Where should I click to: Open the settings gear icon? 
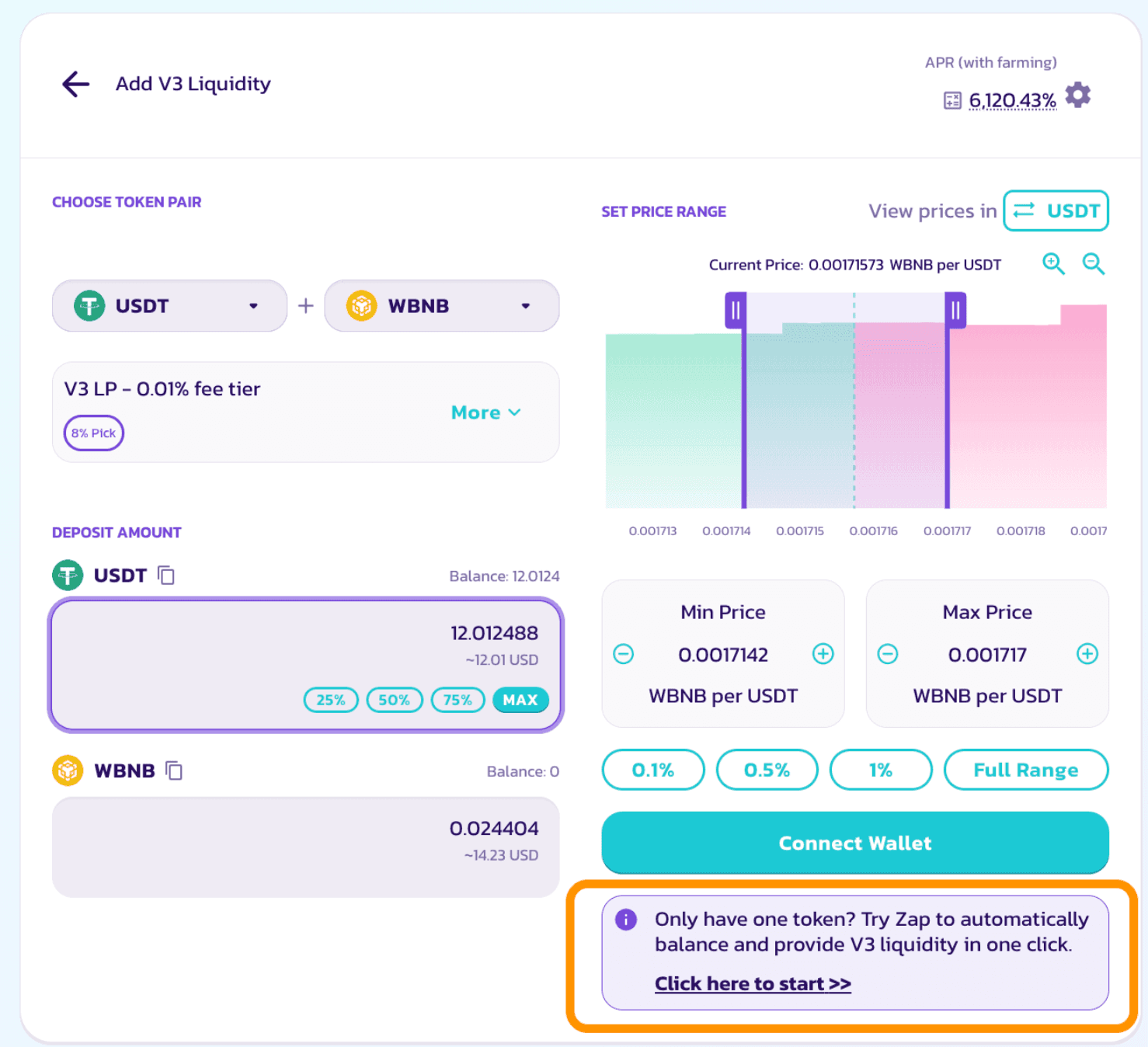pos(1078,96)
